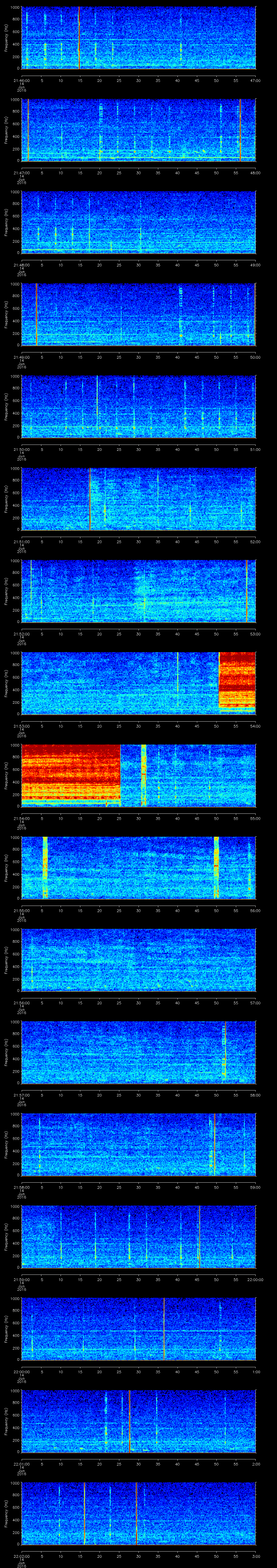Select the red spike in the 21:52:00 spectrogram
The height and width of the screenshot is (1568, 277).
coord(246,591)
